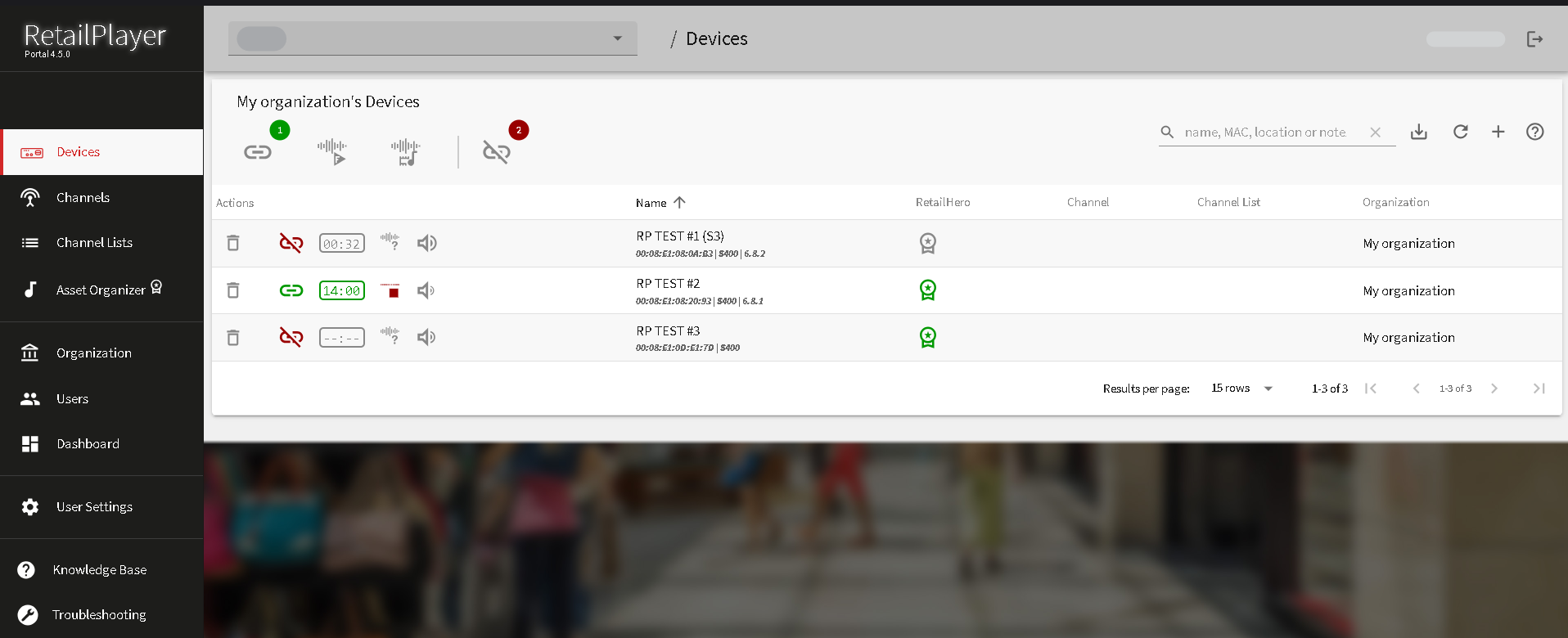Open the help icon in the toolbar
The height and width of the screenshot is (638, 1568).
point(1534,132)
